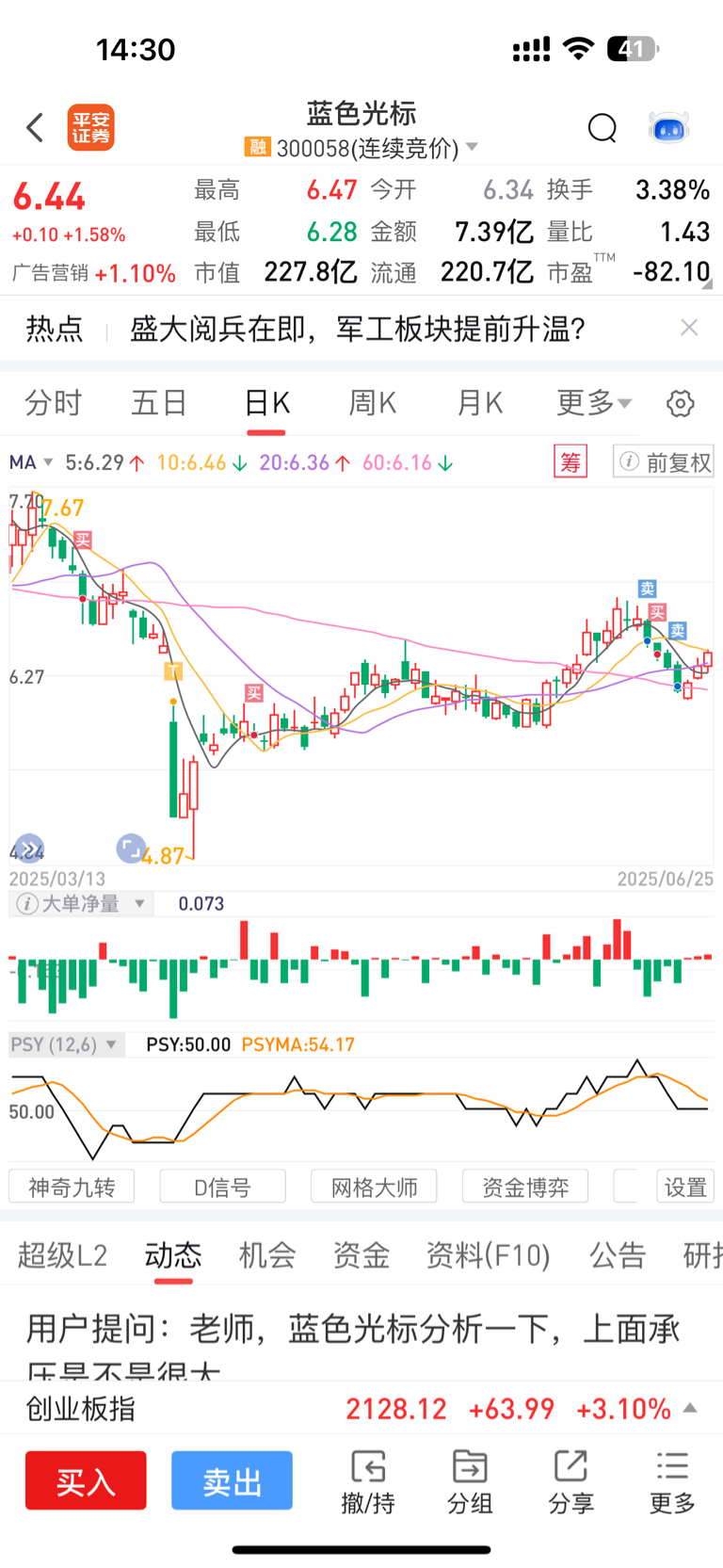Viewport: 723px width, 1568px height.
Task: Open chart settings gear icon
Action: [x=680, y=403]
